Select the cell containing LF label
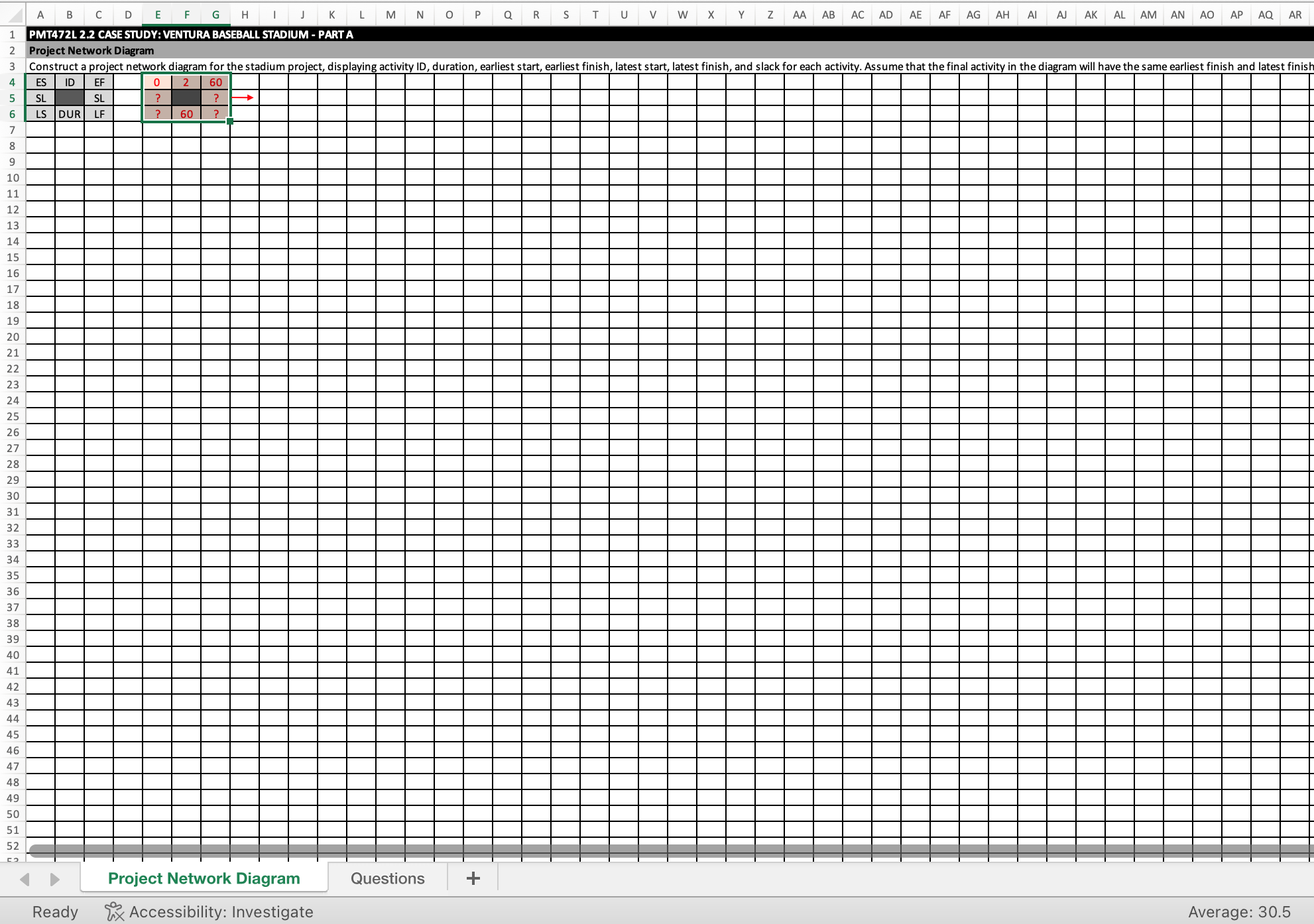 [99, 113]
